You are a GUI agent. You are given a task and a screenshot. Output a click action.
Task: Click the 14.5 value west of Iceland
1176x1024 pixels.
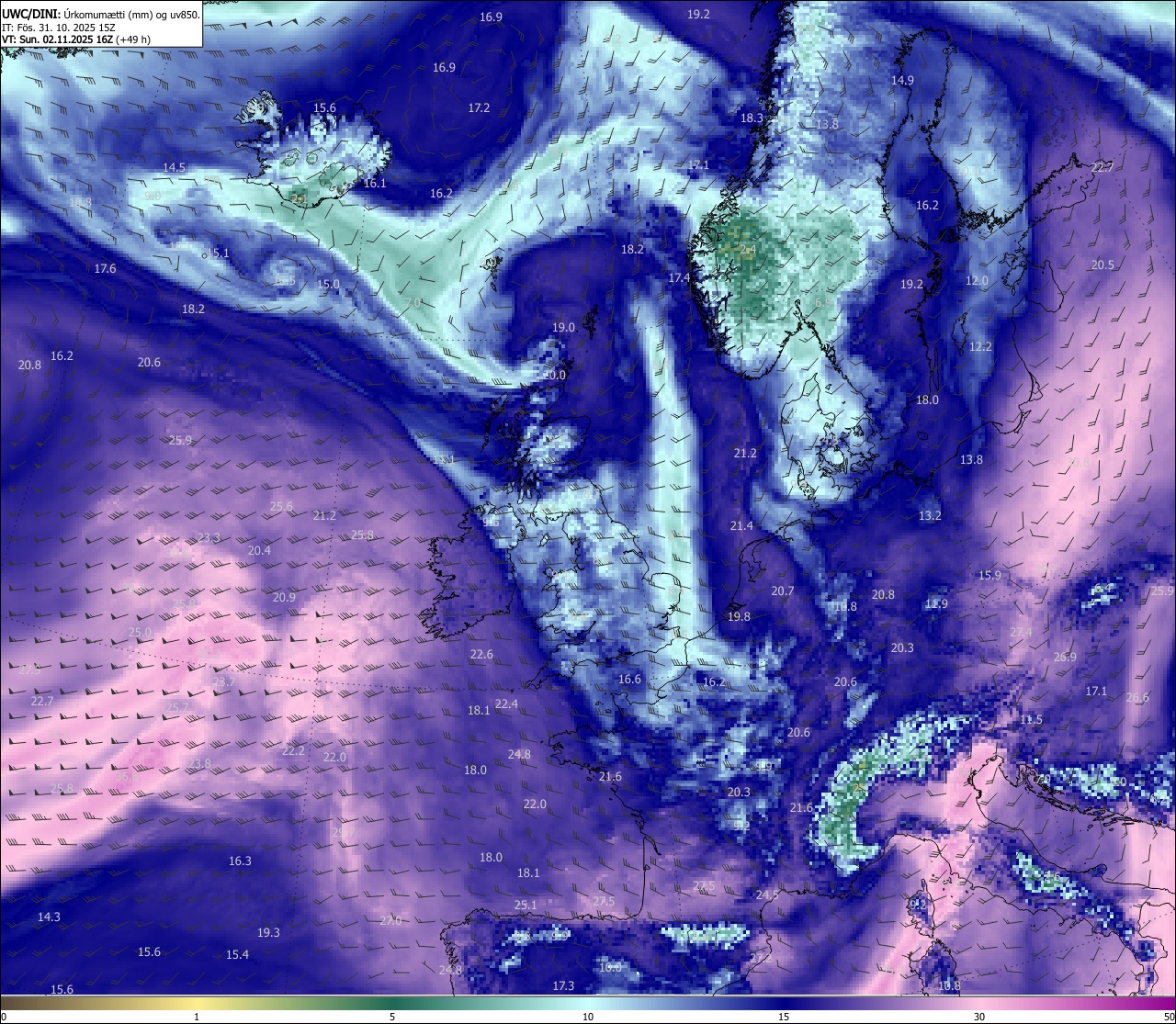coord(175,167)
